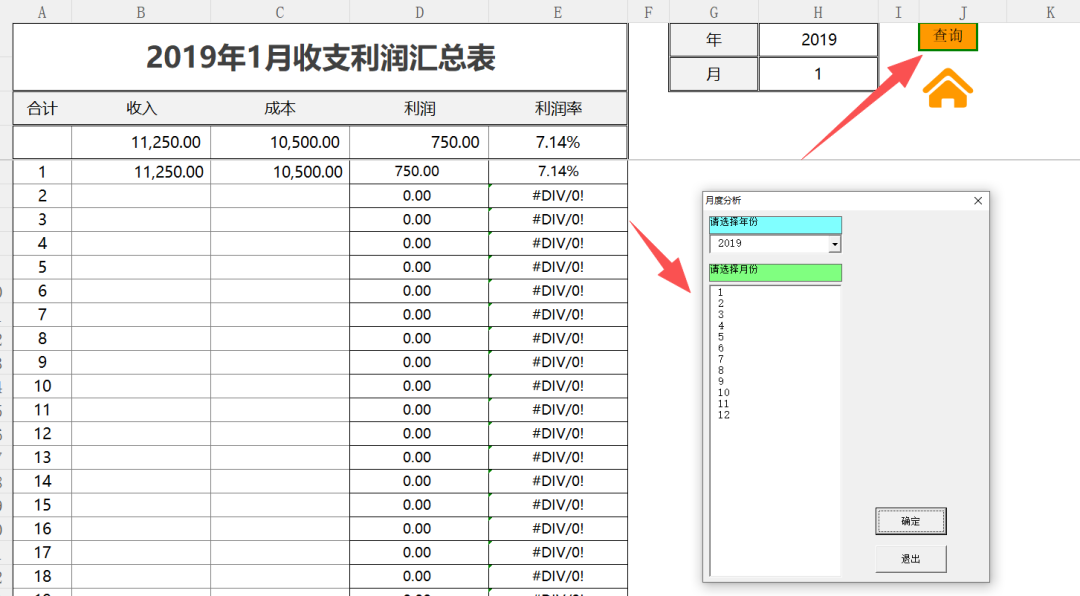Select month 6 in the month list
This screenshot has width=1080, height=596.
[x=721, y=348]
